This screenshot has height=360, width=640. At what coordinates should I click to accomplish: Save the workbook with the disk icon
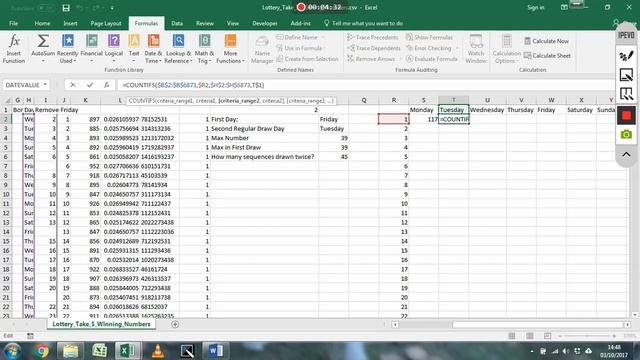point(66,8)
